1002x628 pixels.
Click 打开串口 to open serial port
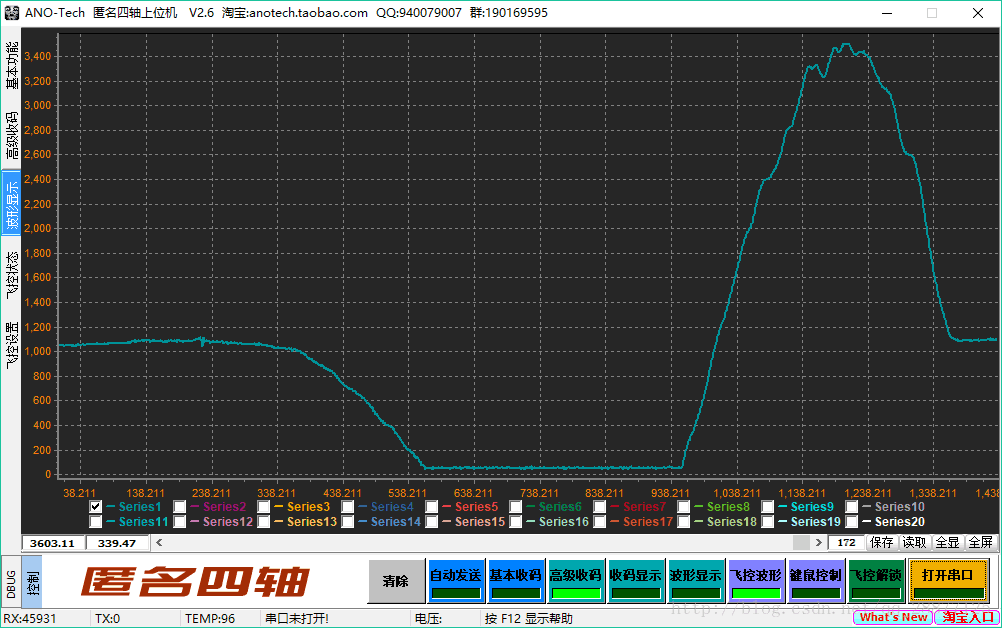point(948,581)
